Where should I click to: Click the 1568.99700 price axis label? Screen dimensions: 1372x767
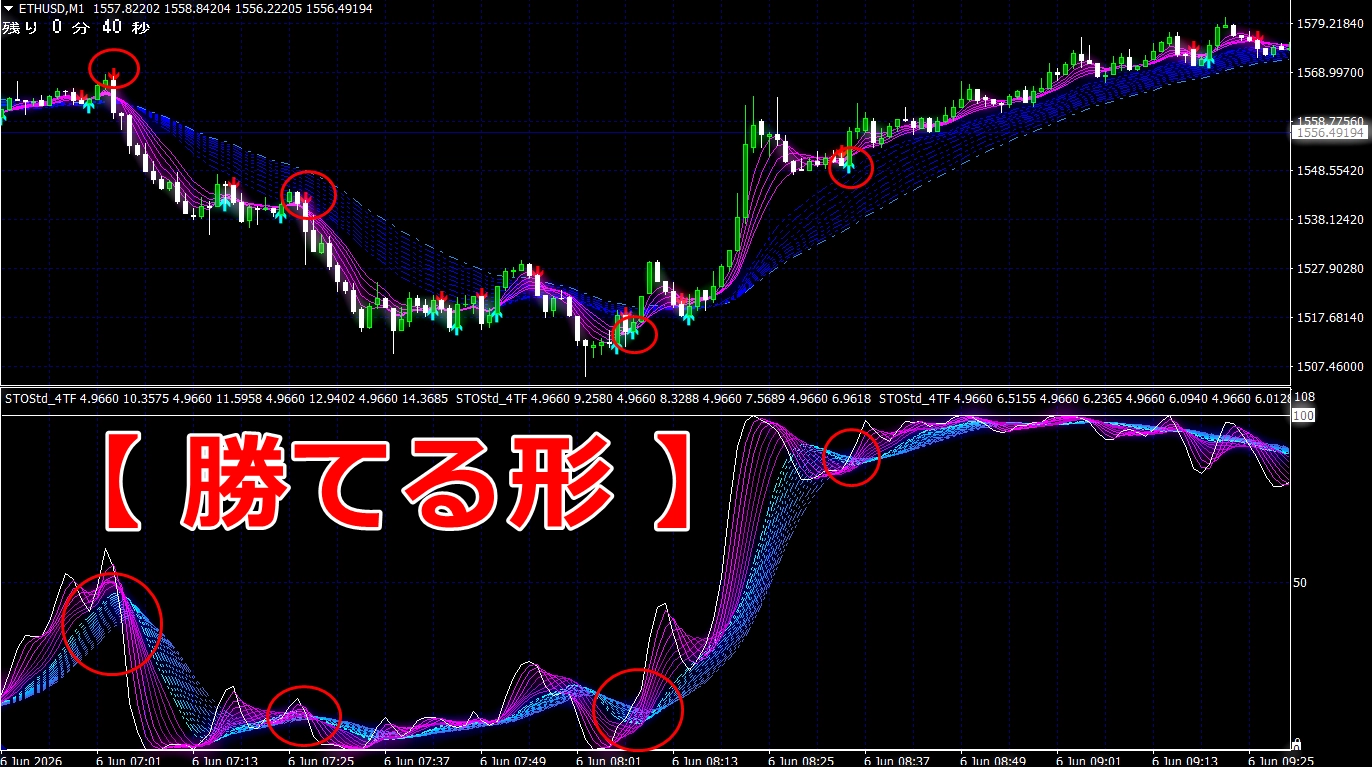(x=1331, y=72)
